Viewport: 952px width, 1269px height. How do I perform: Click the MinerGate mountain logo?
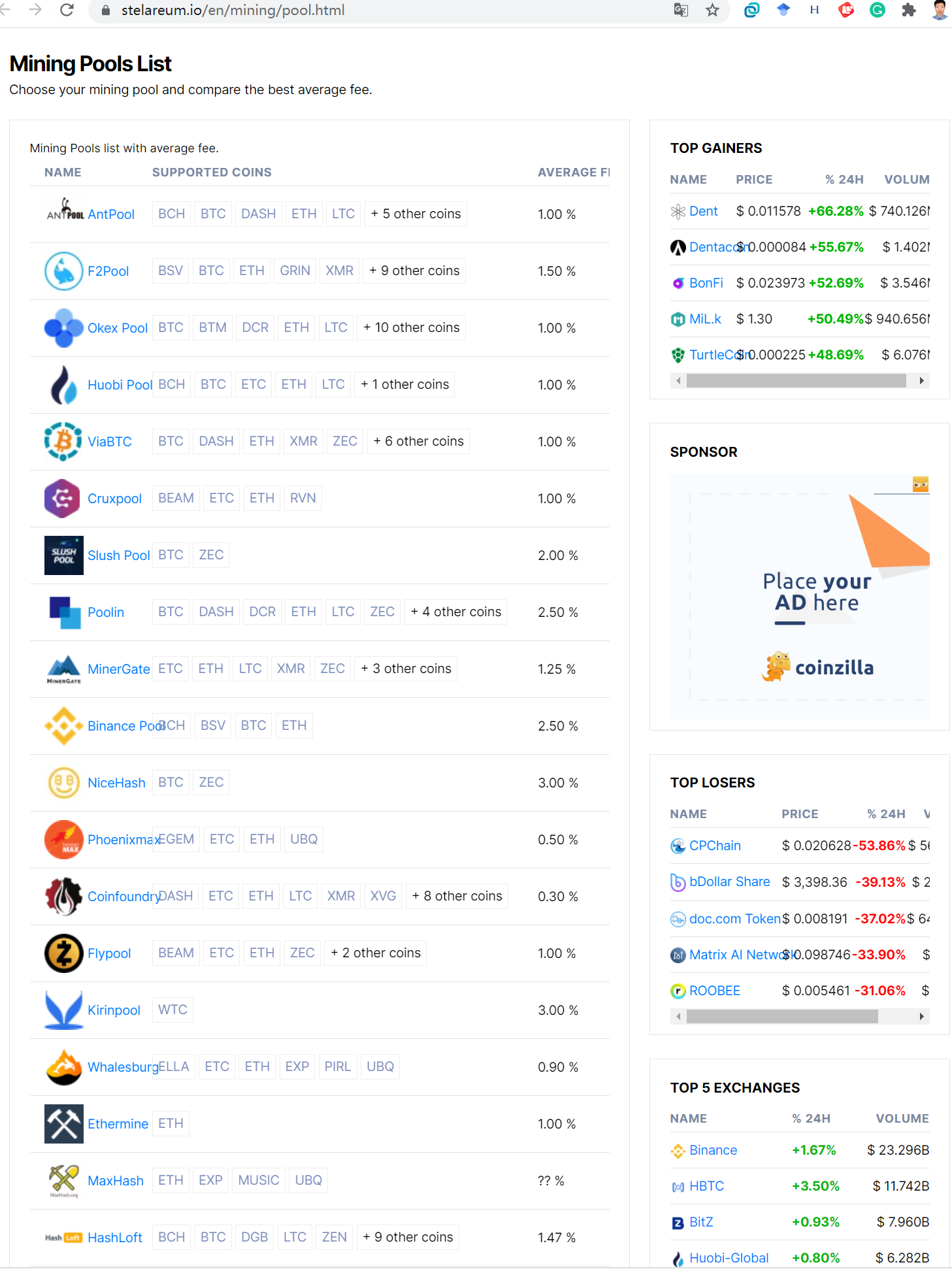click(x=64, y=669)
